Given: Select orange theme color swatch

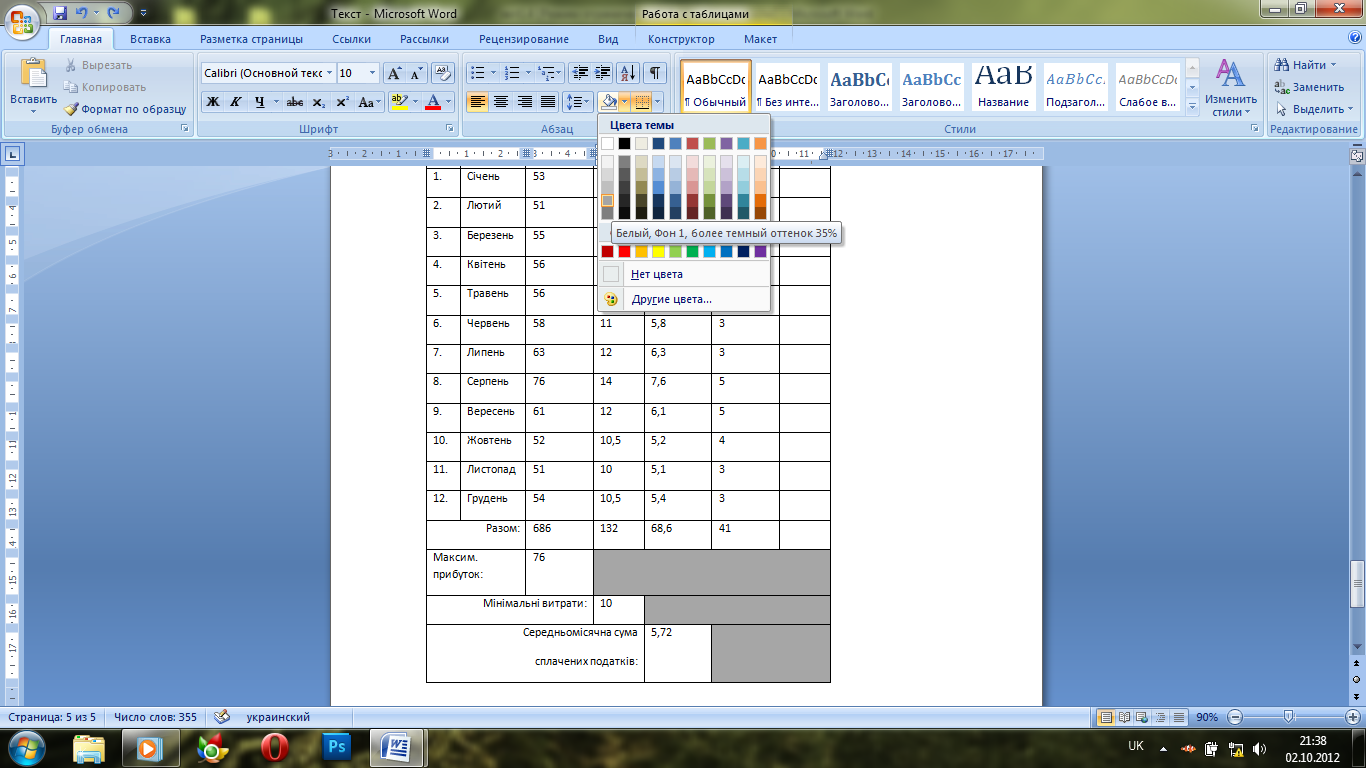Looking at the screenshot, I should pyautogui.click(x=760, y=144).
